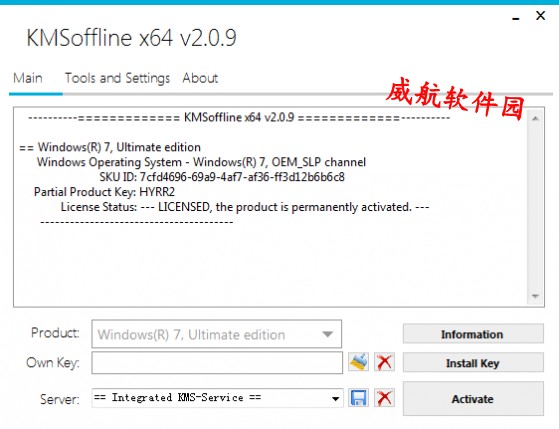Save the server with floppy disk icon
This screenshot has width=559, height=429.
tap(358, 398)
